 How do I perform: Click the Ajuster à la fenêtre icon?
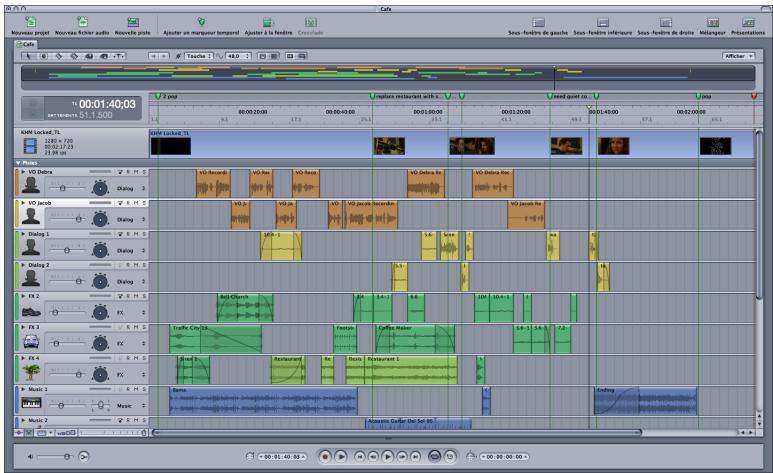point(268,22)
